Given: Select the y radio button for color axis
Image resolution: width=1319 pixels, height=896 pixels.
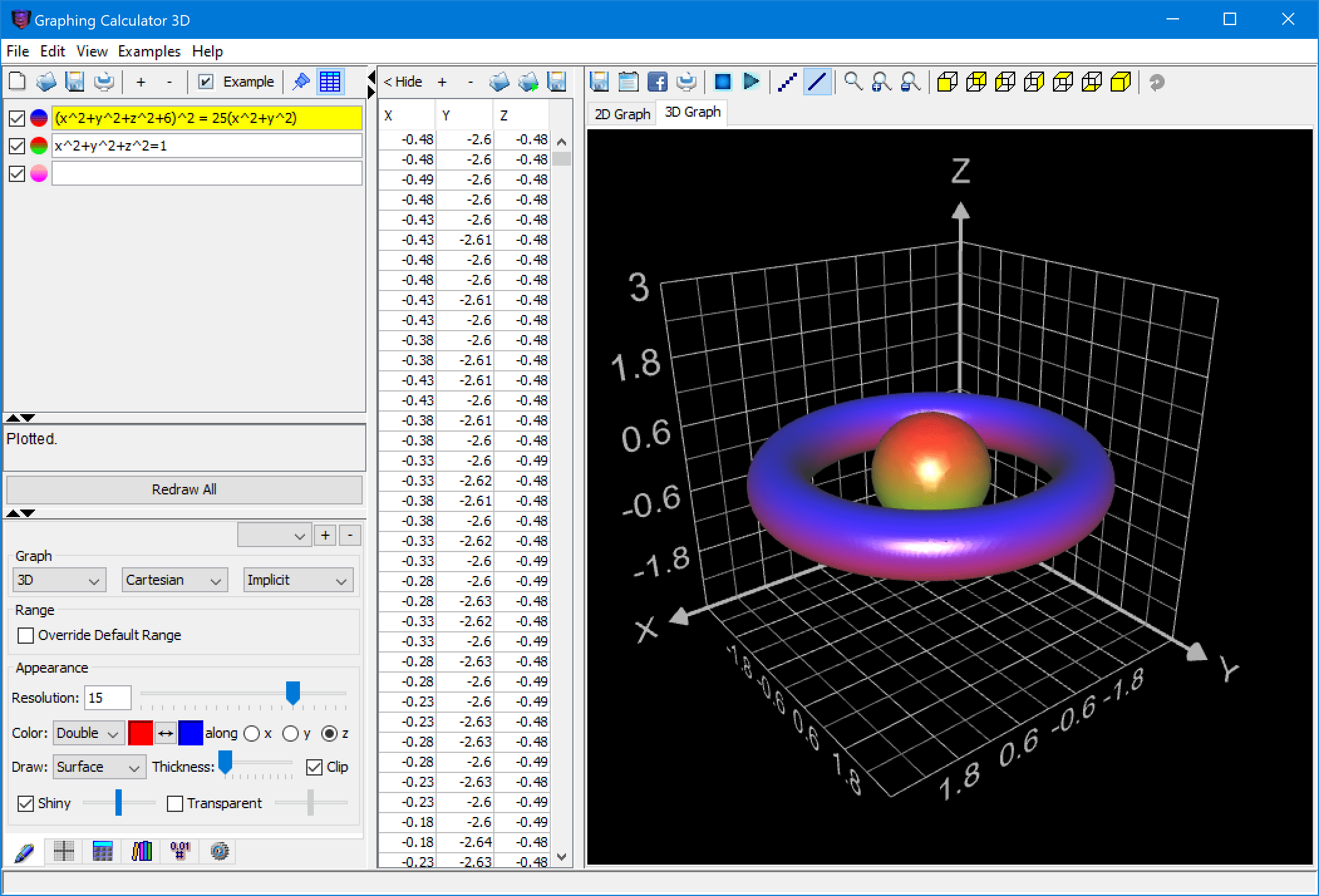Looking at the screenshot, I should coord(290,733).
